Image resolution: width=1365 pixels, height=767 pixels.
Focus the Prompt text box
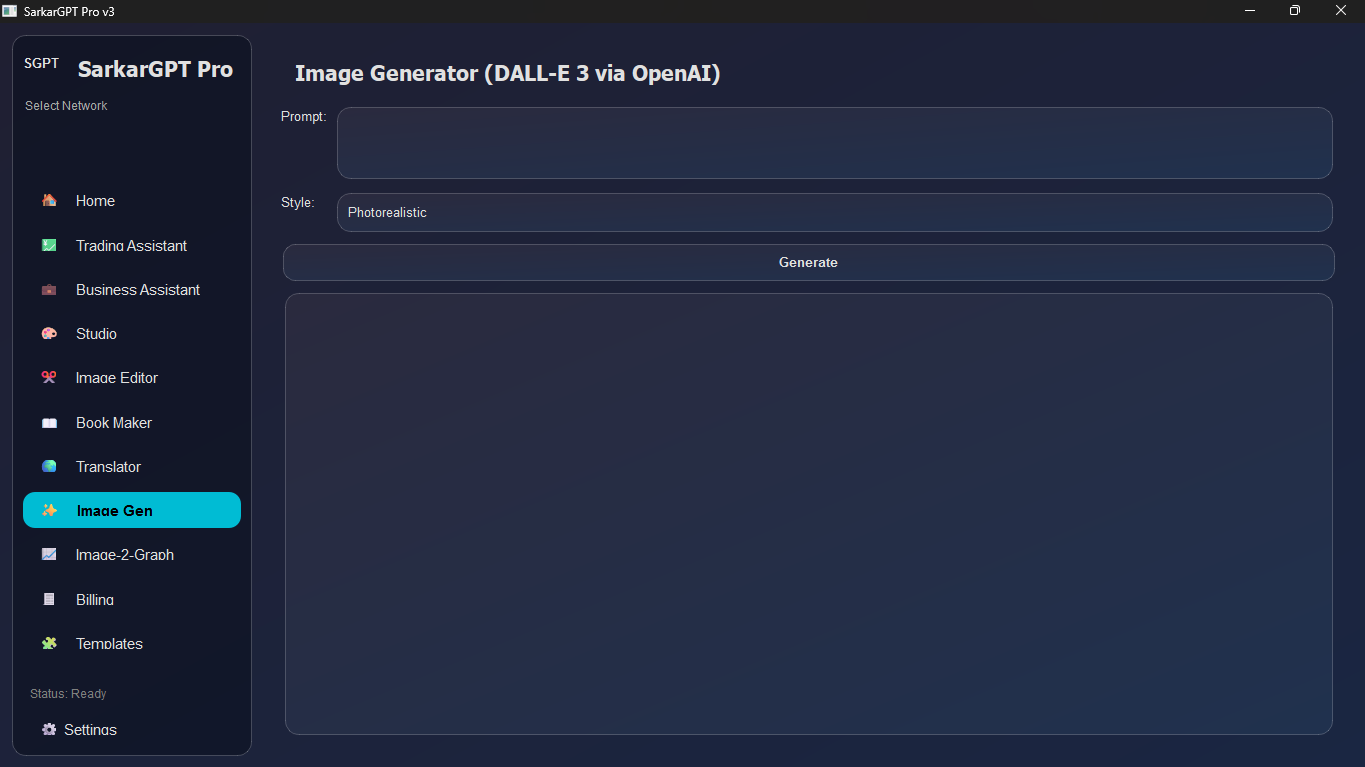(835, 143)
